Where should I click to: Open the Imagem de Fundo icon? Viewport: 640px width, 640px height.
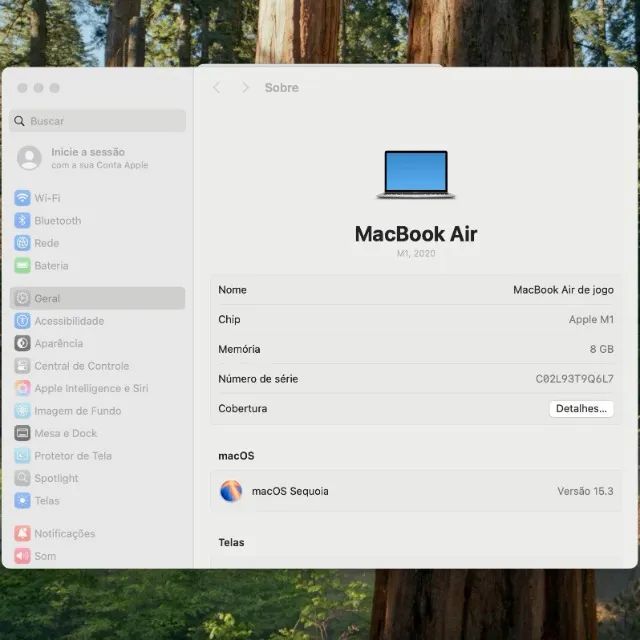[22, 411]
